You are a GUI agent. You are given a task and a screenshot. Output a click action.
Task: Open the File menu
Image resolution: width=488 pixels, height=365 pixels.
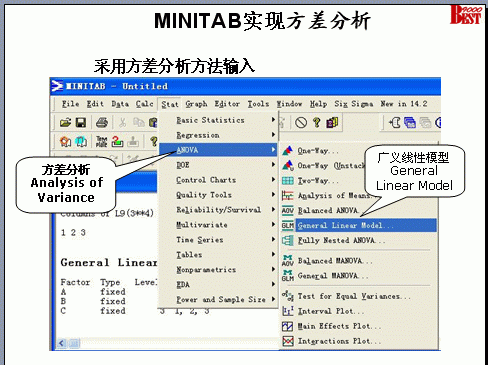coord(70,104)
